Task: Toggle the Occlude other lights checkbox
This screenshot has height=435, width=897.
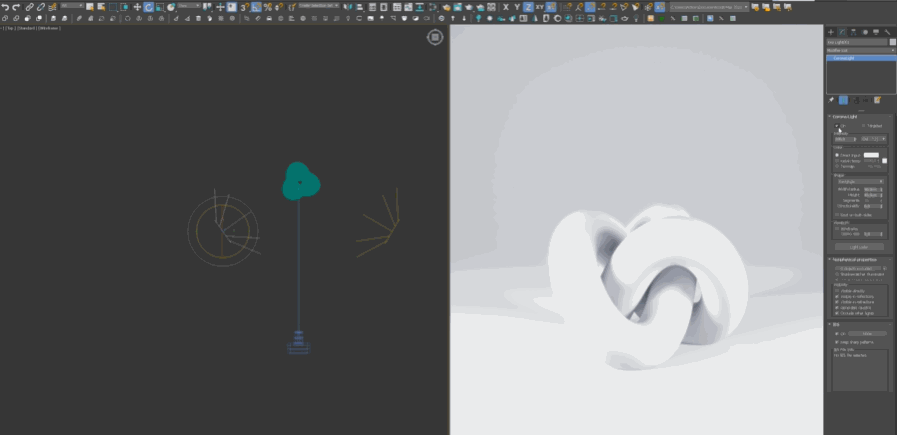Action: (x=837, y=313)
